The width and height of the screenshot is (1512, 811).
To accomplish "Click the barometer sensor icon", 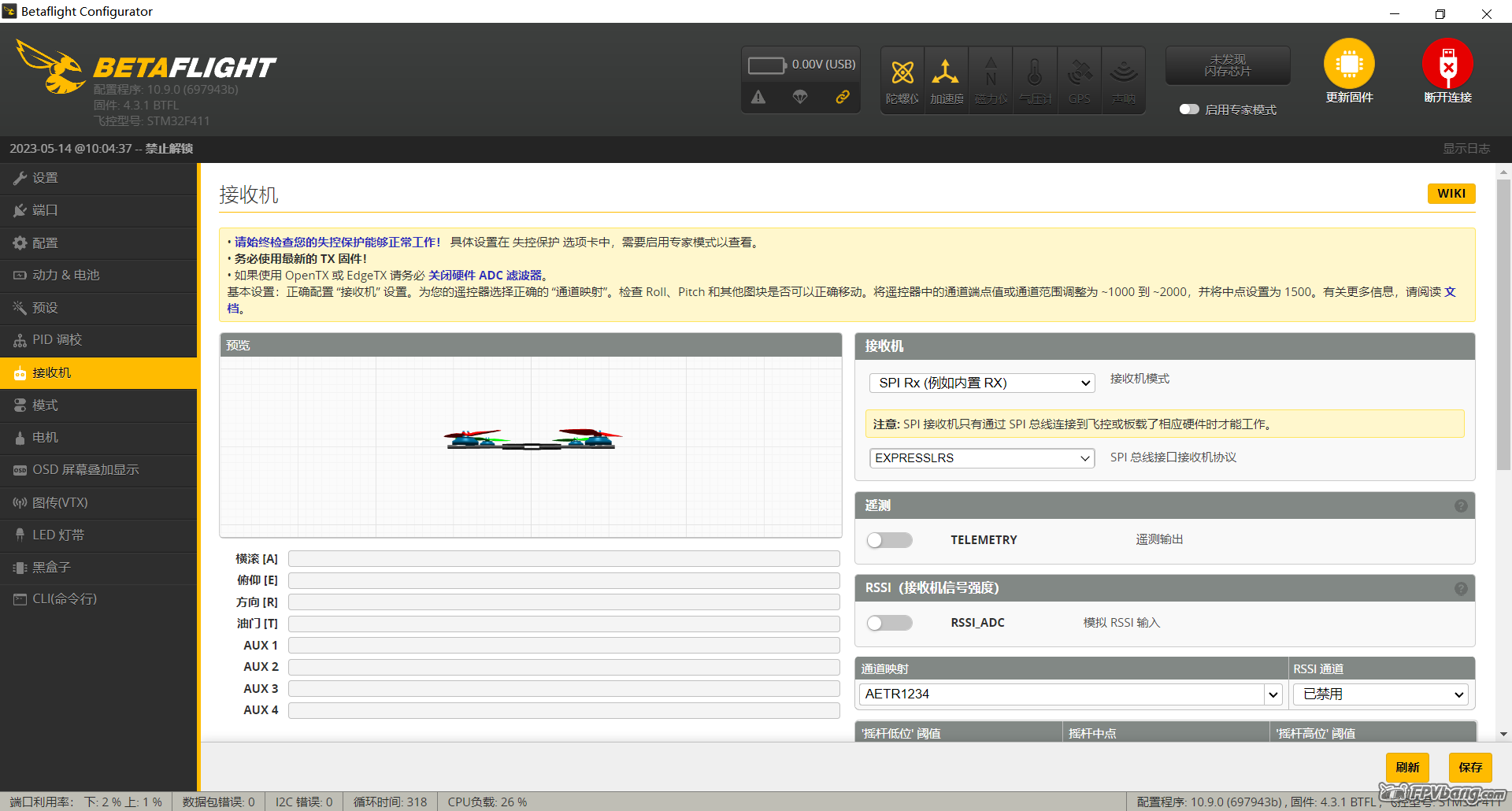I will [x=1035, y=72].
